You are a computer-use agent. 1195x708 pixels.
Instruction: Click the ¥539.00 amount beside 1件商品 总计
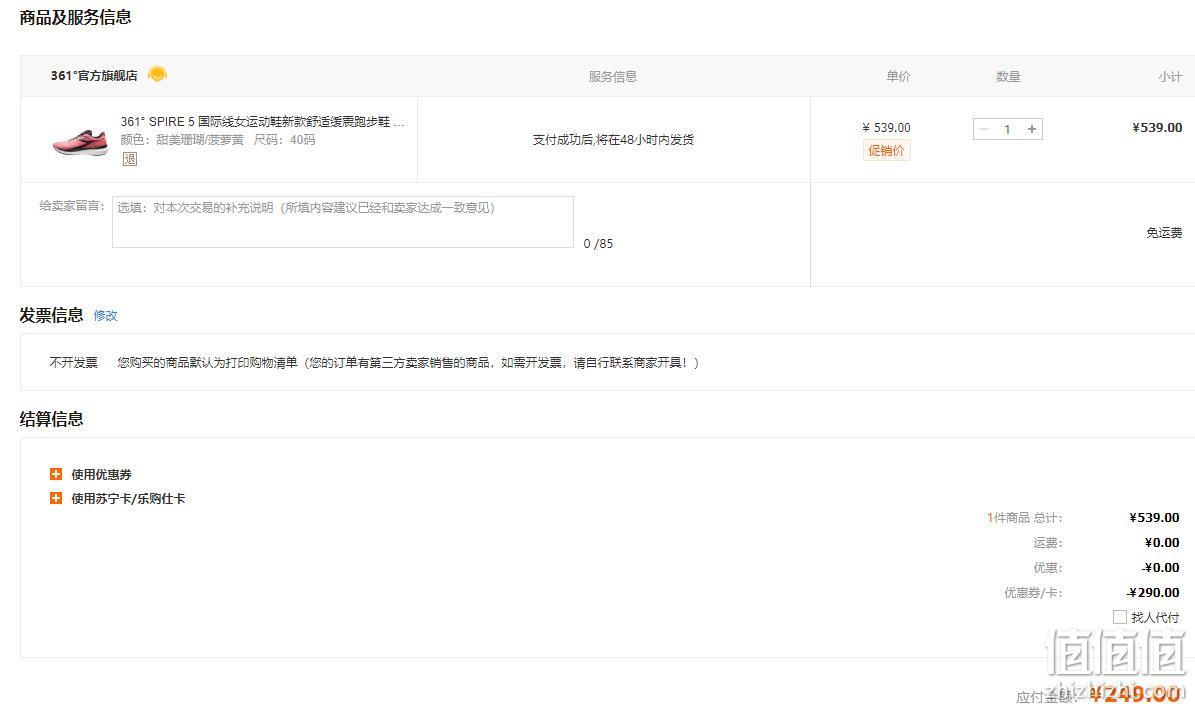click(x=1155, y=517)
